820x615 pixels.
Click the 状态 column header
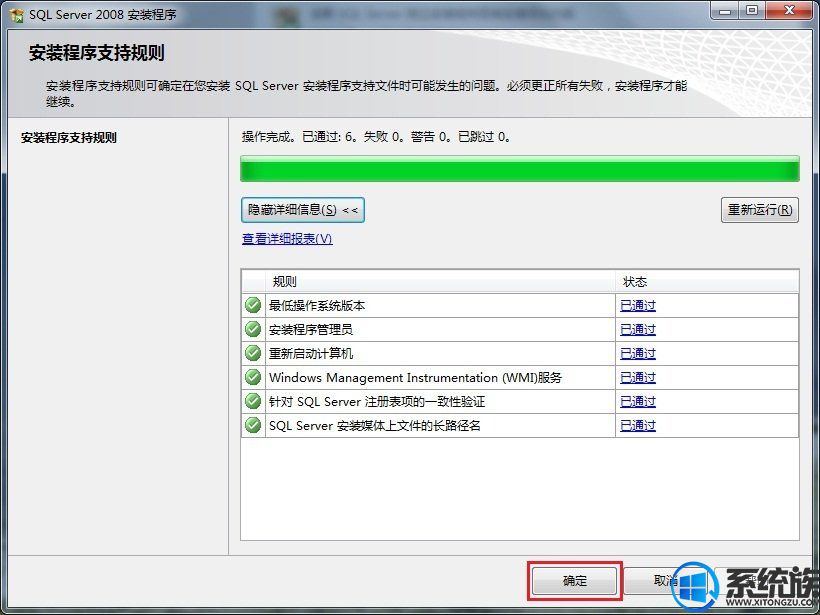pos(707,282)
